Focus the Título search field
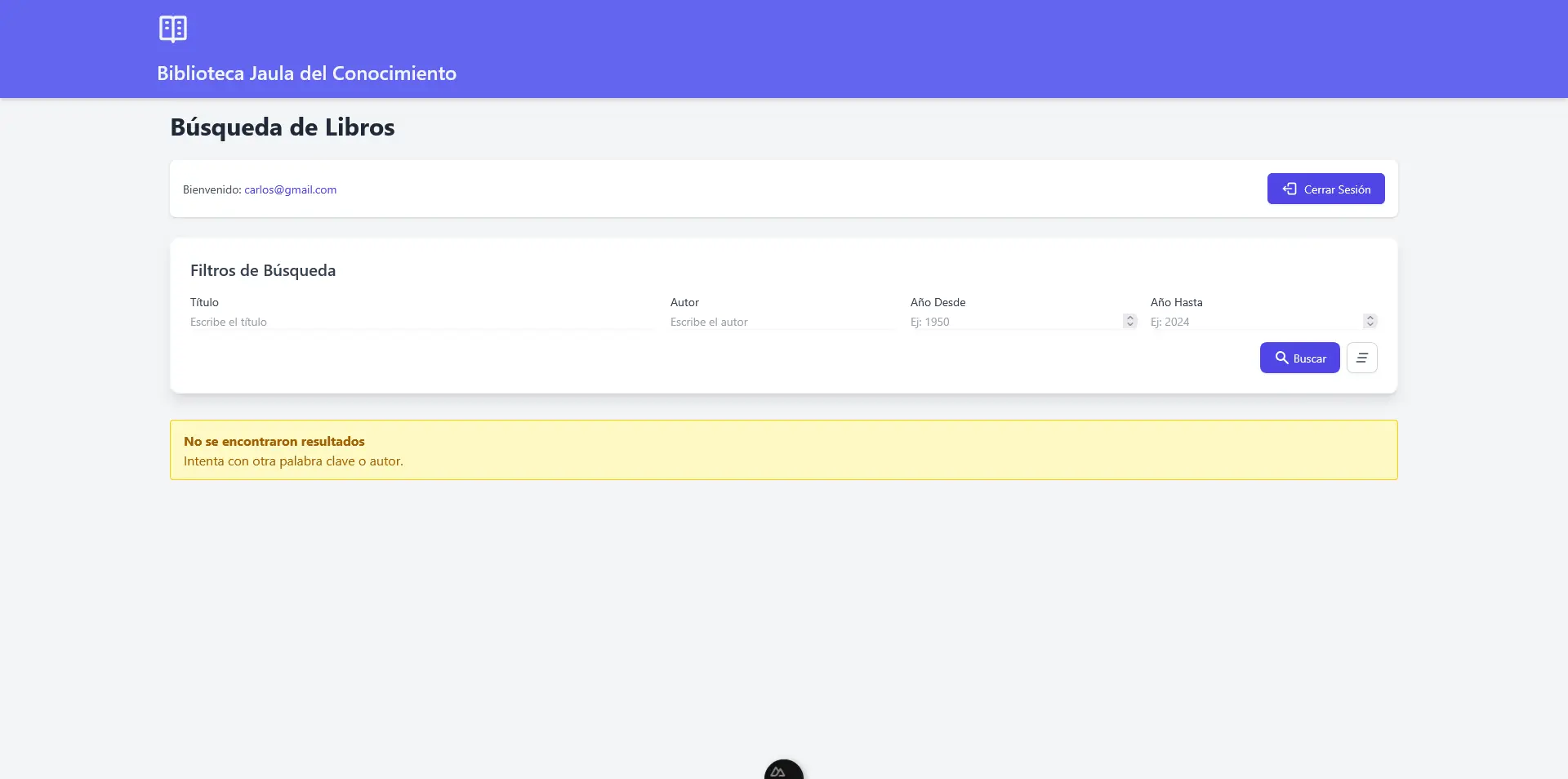The width and height of the screenshot is (1568, 779). click(421, 322)
